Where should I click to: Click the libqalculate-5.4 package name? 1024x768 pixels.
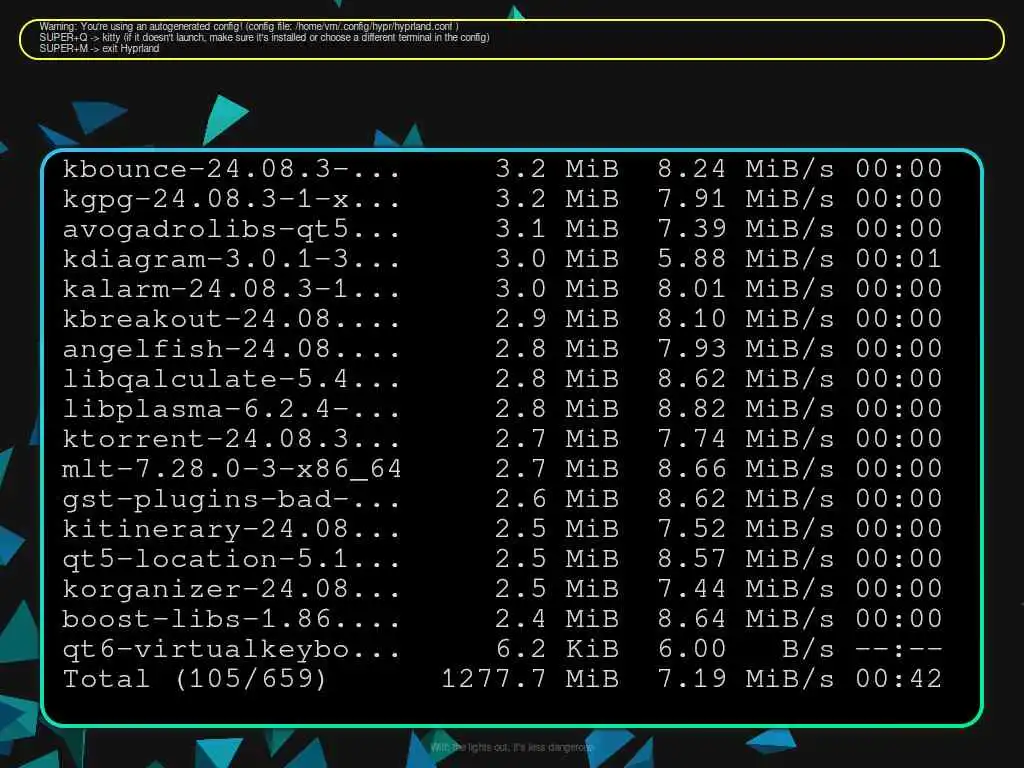231,379
